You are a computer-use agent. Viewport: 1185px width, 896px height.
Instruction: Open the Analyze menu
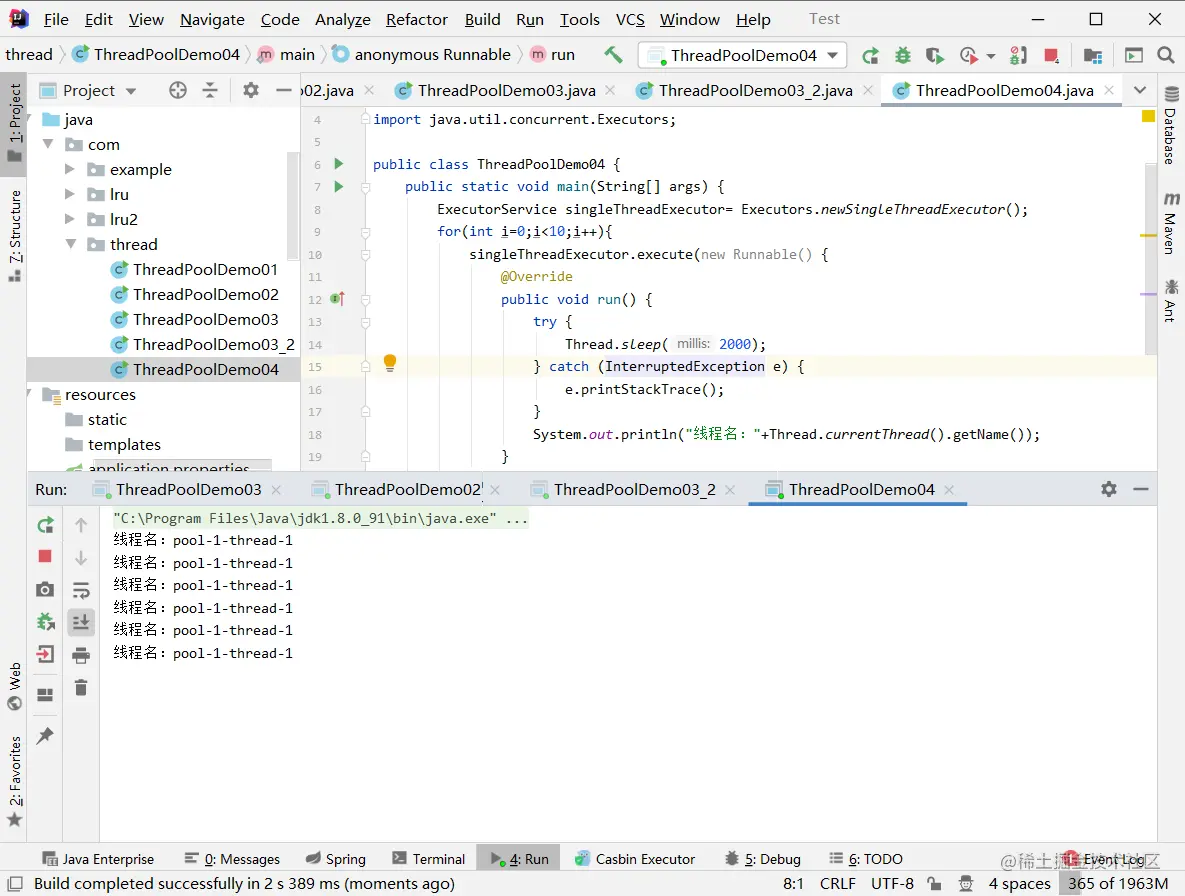click(342, 20)
